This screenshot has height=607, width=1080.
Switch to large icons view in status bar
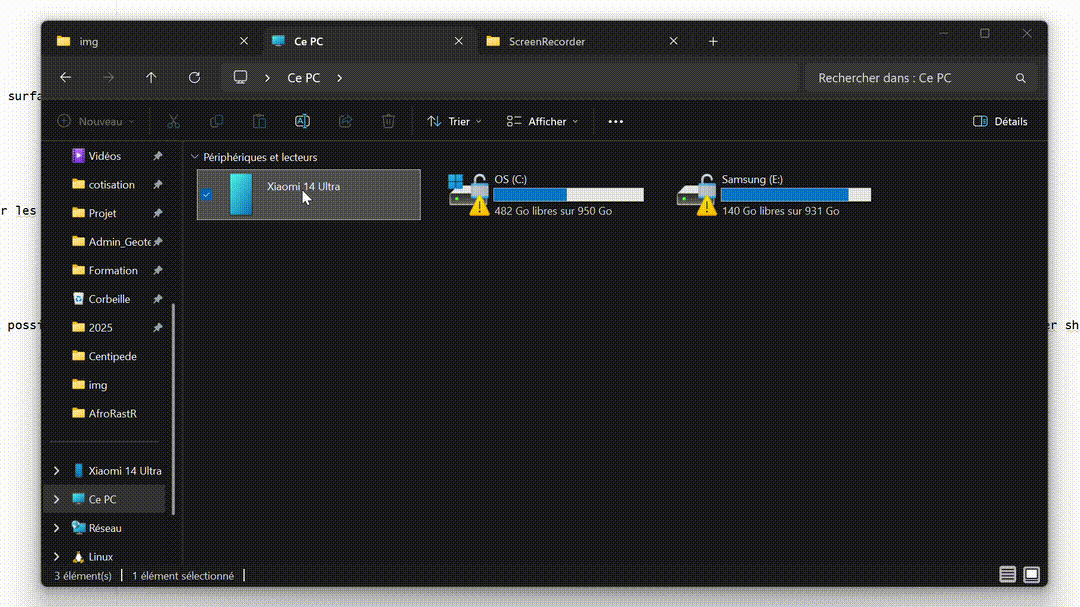point(1031,575)
